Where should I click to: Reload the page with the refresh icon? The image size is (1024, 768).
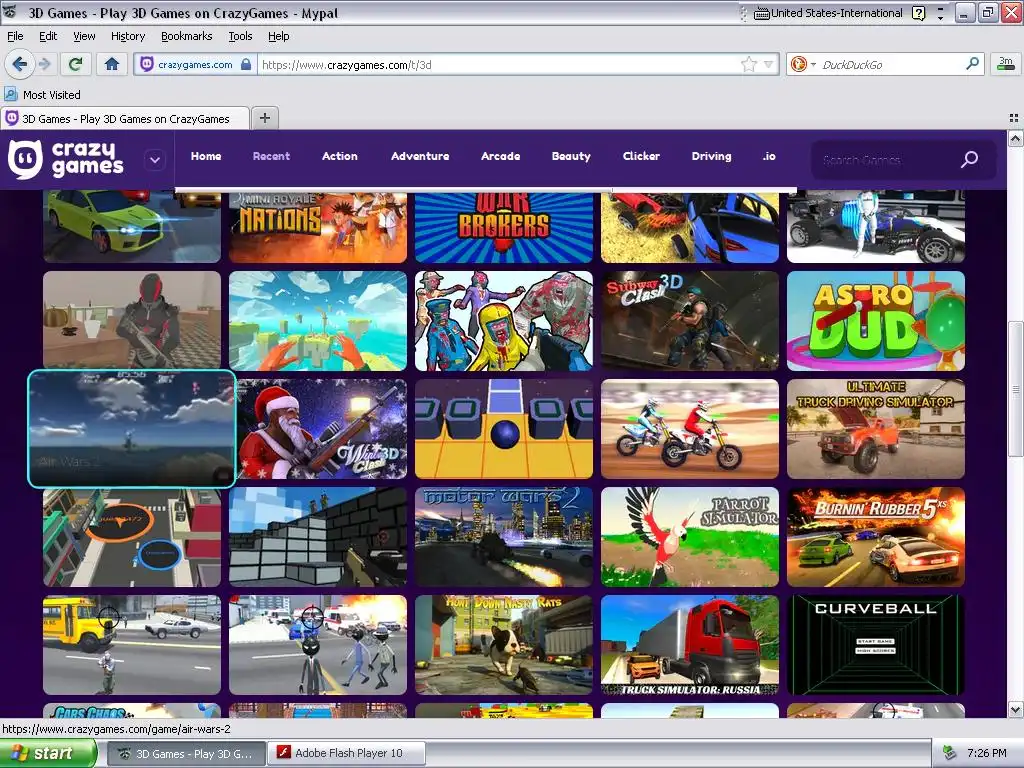(76, 64)
